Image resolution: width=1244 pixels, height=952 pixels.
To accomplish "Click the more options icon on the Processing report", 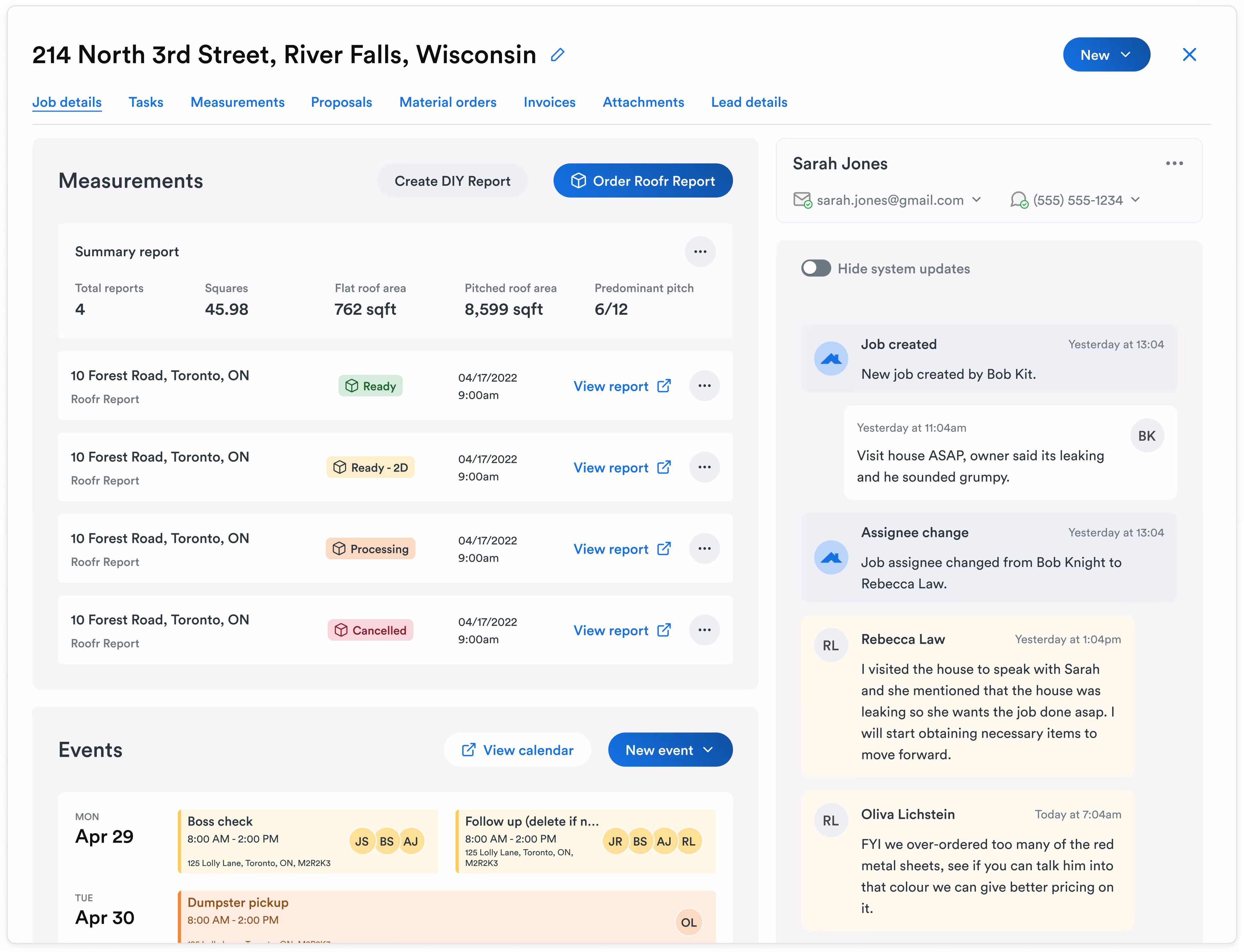I will pos(704,549).
